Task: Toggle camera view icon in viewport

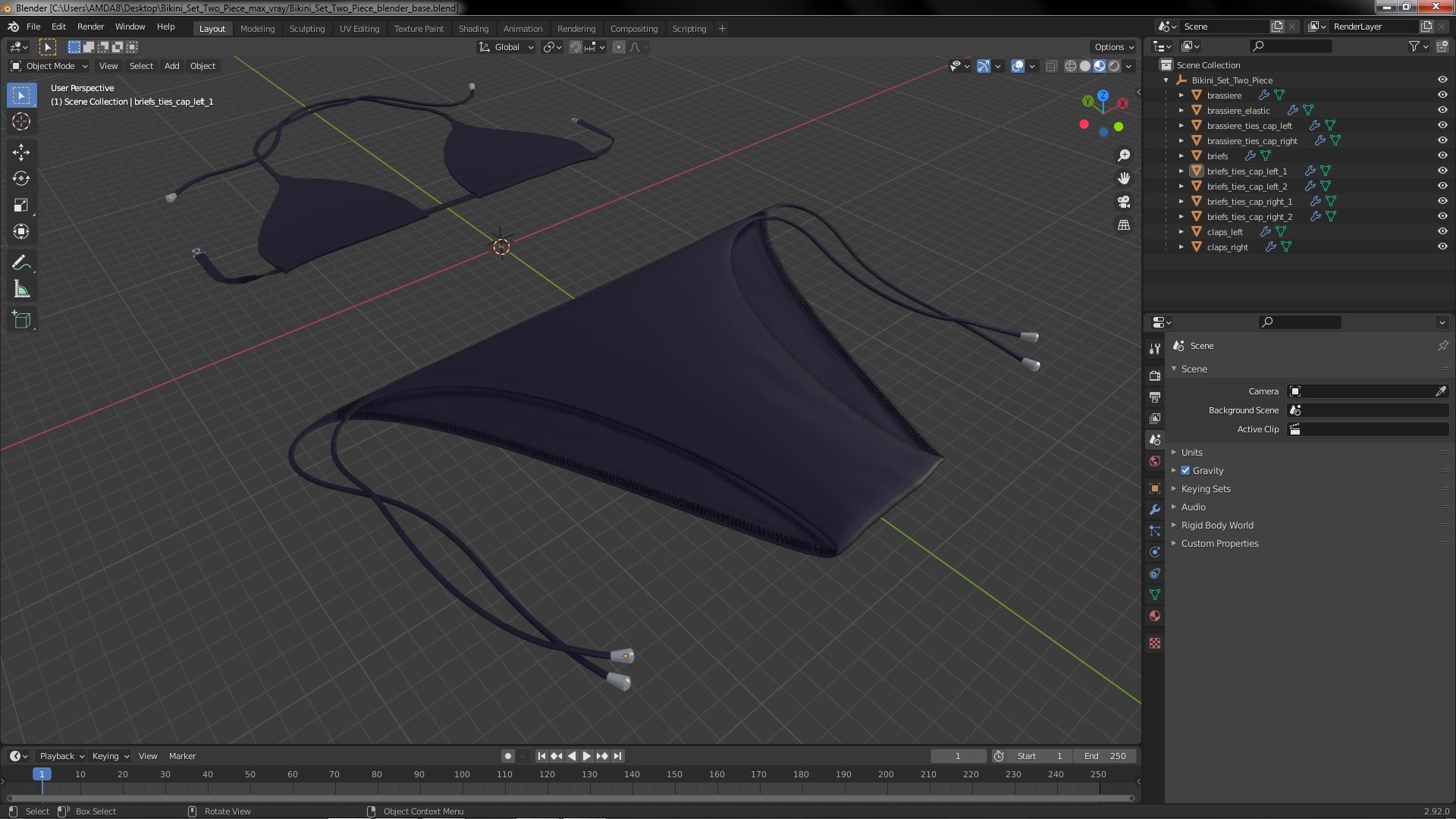Action: (x=1124, y=202)
